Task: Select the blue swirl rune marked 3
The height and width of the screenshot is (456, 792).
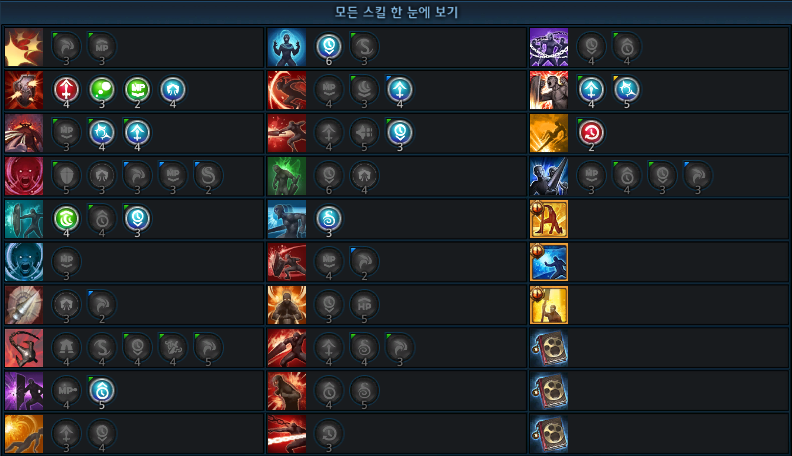Action: coord(329,219)
